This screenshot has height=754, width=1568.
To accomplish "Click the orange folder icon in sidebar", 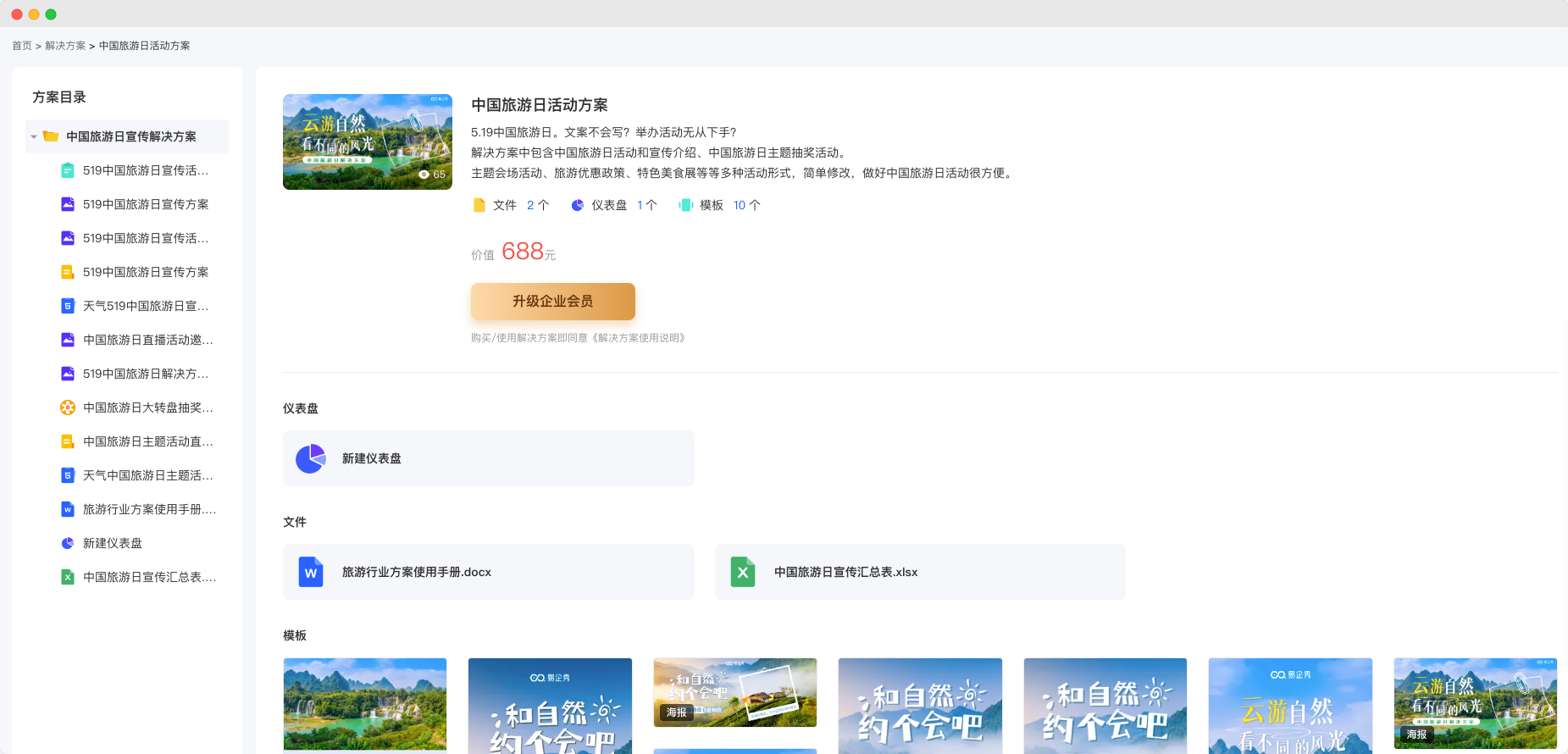I will pyautogui.click(x=51, y=136).
